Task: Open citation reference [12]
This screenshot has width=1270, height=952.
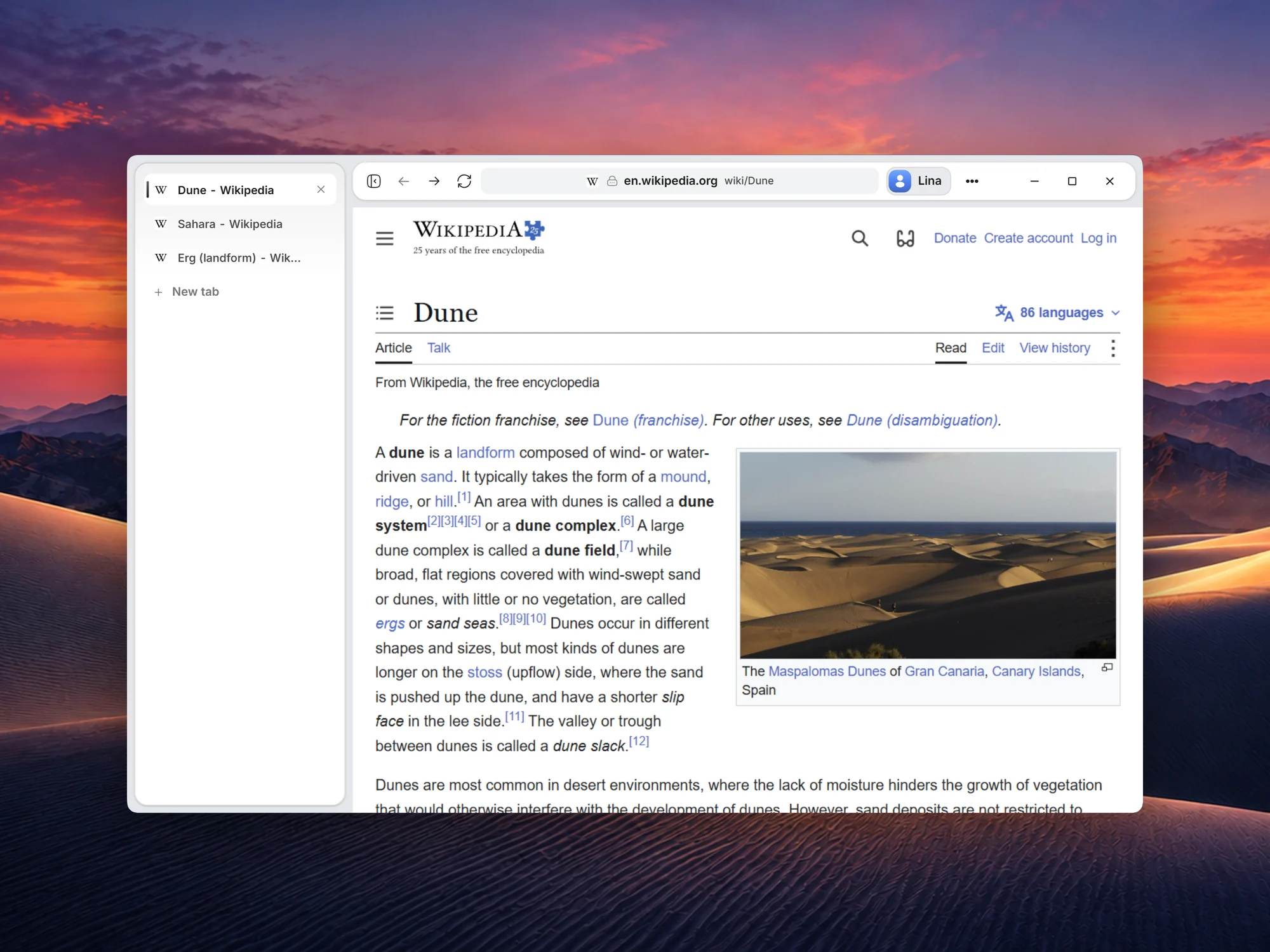Action: coord(639,741)
